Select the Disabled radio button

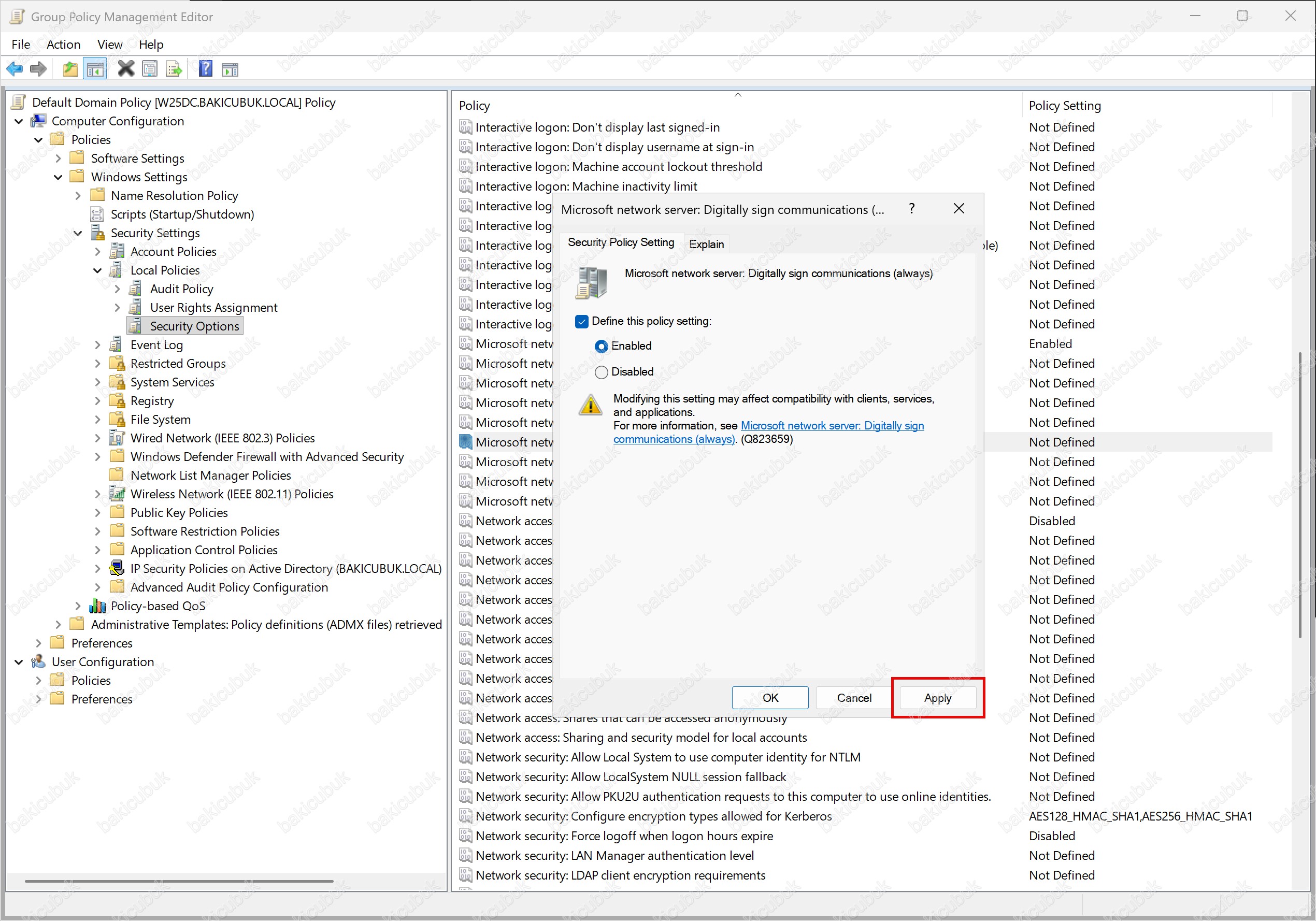coord(601,372)
